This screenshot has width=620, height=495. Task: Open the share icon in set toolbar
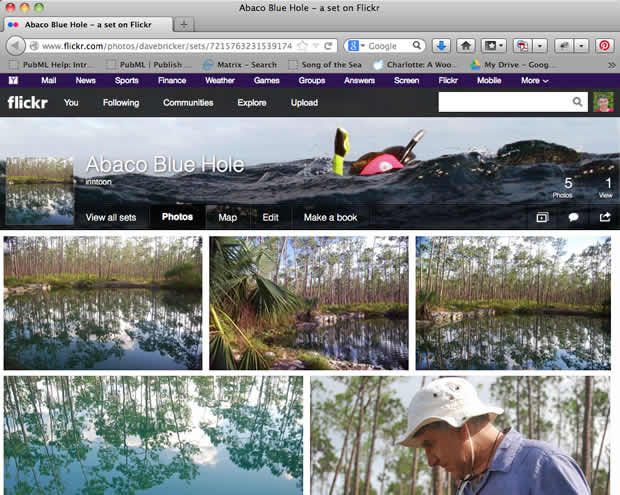pos(605,217)
